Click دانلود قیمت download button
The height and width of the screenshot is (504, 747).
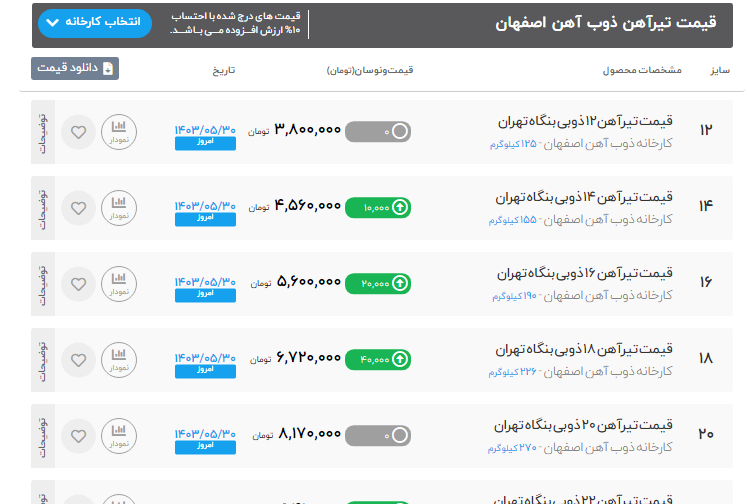pos(75,69)
